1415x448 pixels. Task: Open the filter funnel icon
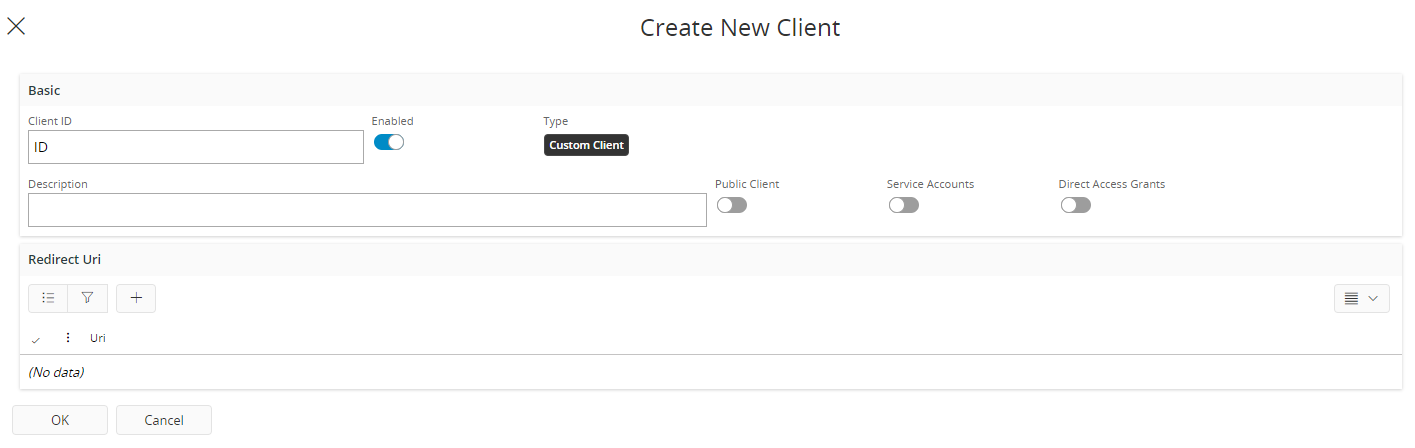[87, 298]
